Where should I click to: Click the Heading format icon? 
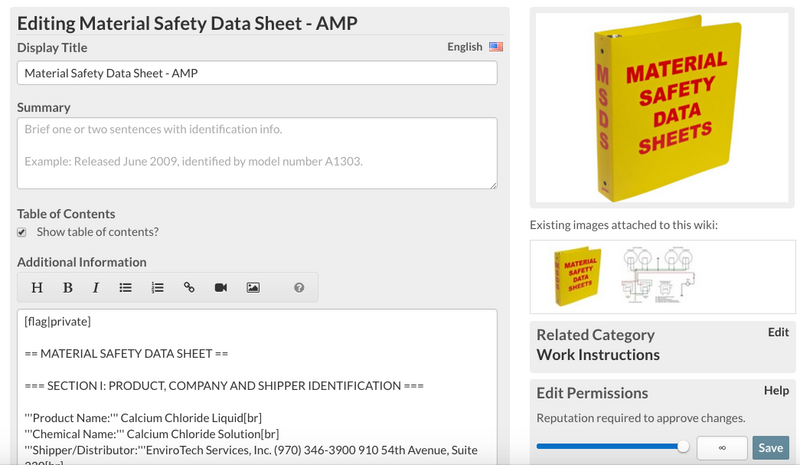[x=37, y=288]
